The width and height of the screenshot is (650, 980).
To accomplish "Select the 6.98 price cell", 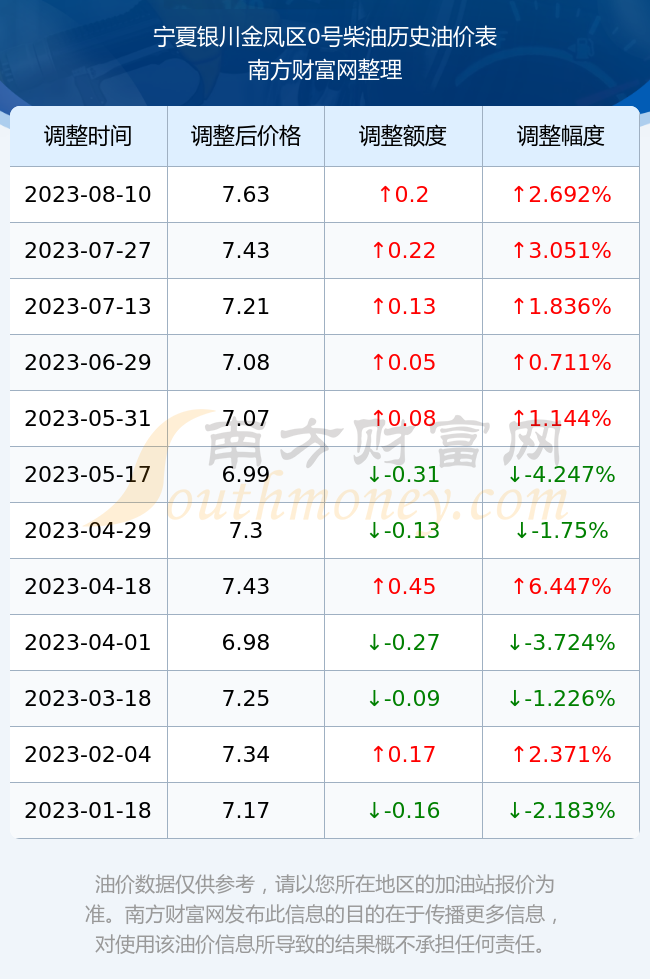I will coord(246,642).
